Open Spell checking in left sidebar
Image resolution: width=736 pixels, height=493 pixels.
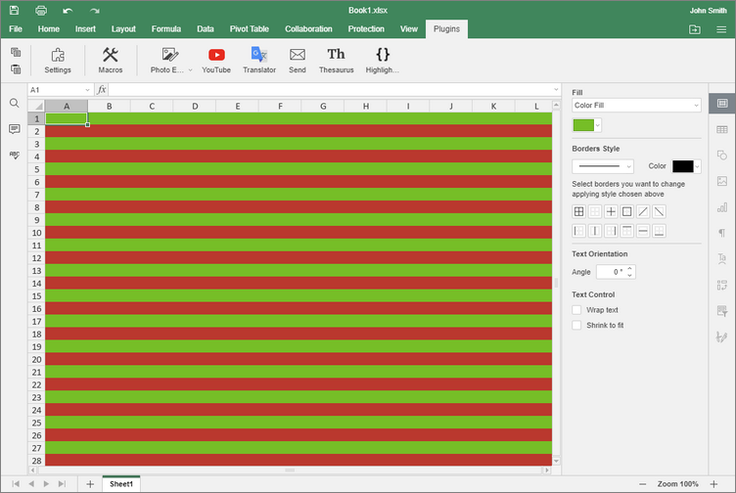coord(15,154)
